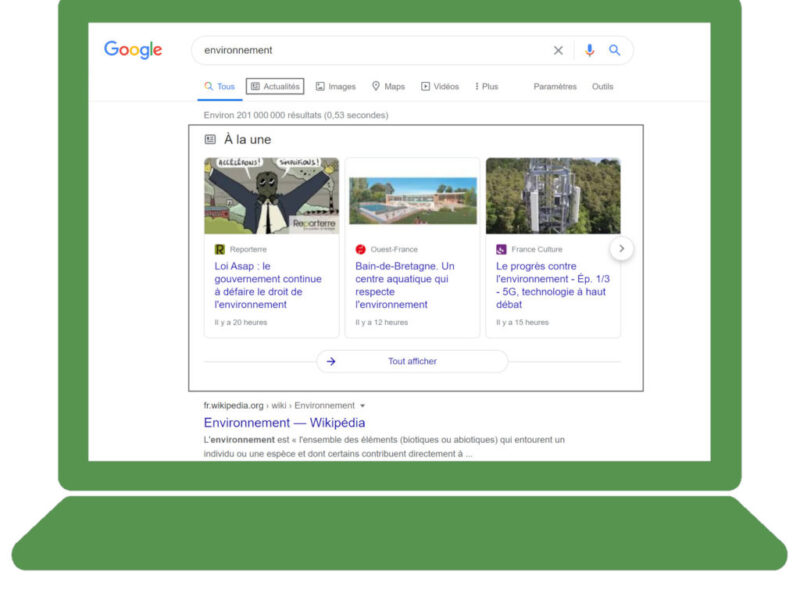Select the microphone voice search icon

[x=590, y=50]
